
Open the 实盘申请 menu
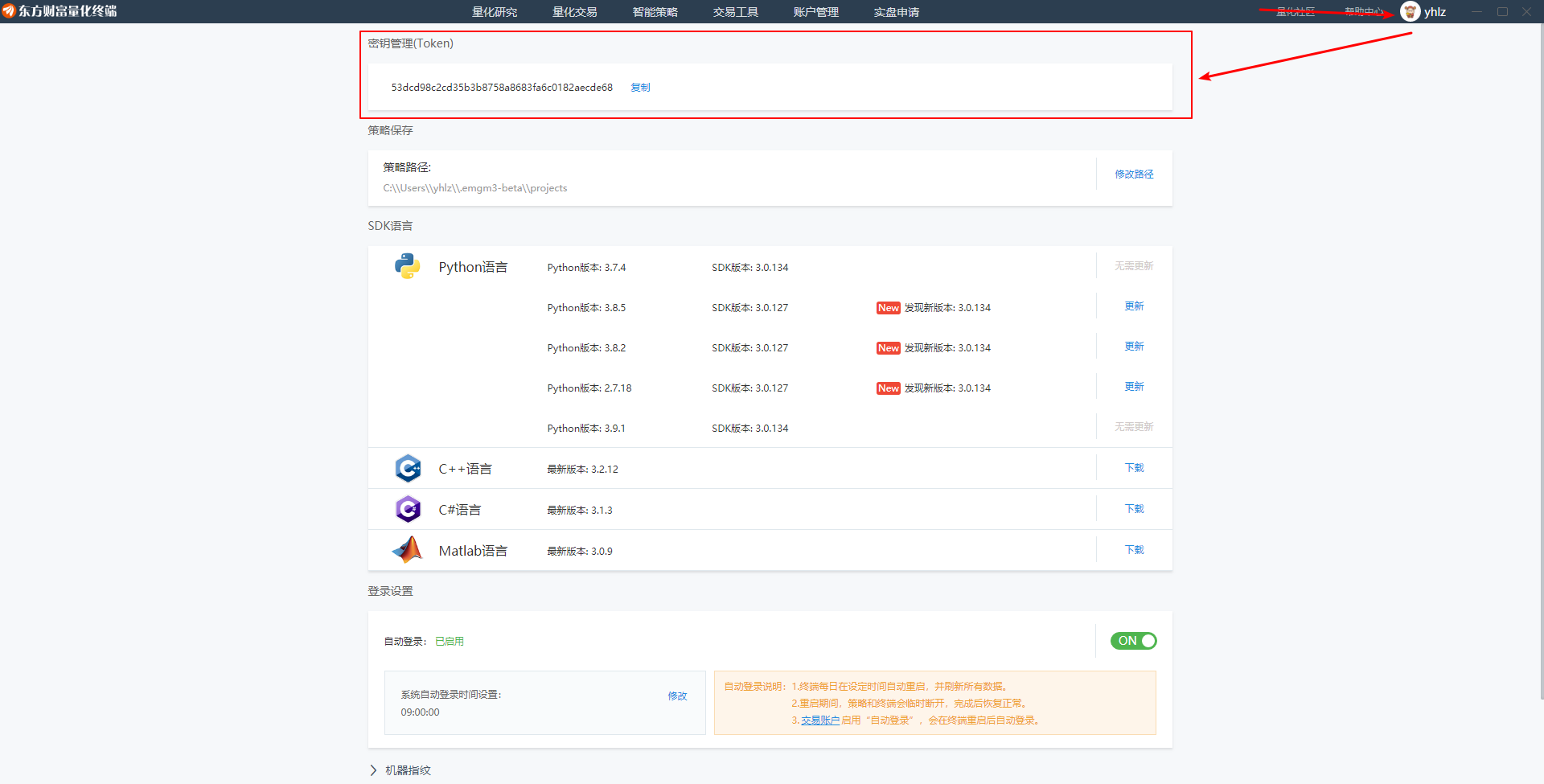click(x=897, y=12)
